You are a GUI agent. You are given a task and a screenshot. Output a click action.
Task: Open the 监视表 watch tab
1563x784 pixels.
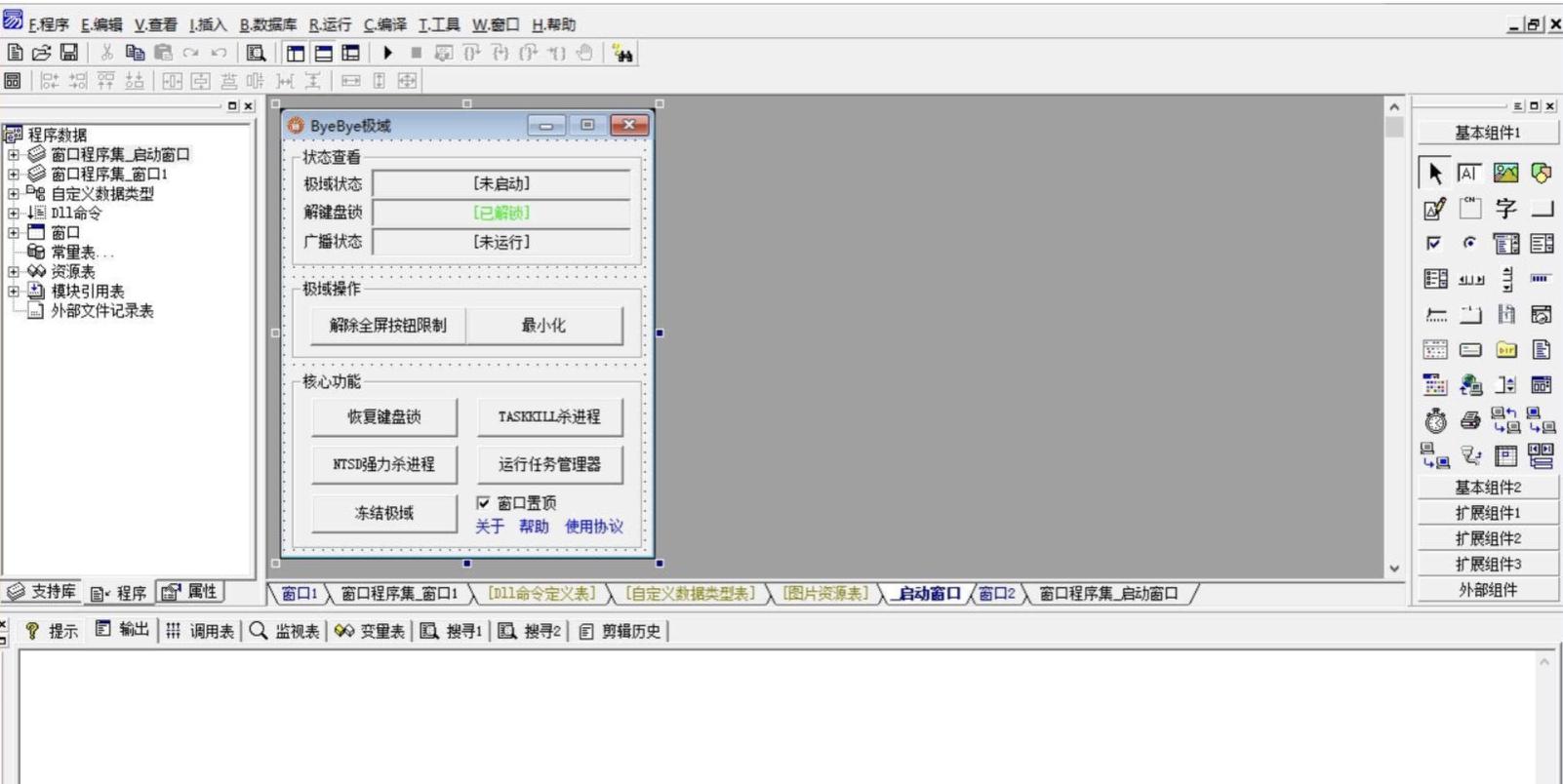(x=285, y=631)
